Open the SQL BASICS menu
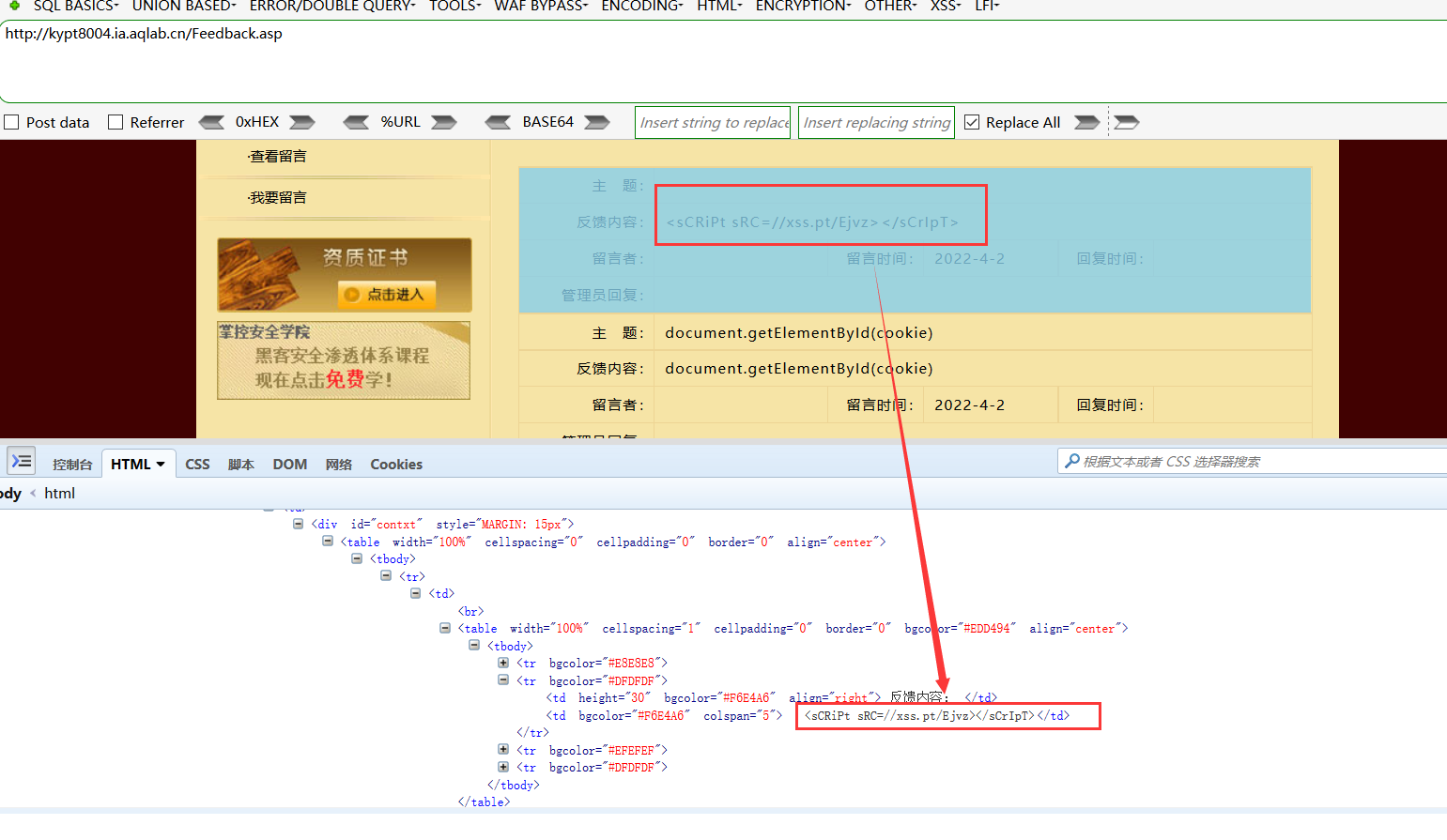Image resolution: width=1447 pixels, height=840 pixels. coord(76,6)
